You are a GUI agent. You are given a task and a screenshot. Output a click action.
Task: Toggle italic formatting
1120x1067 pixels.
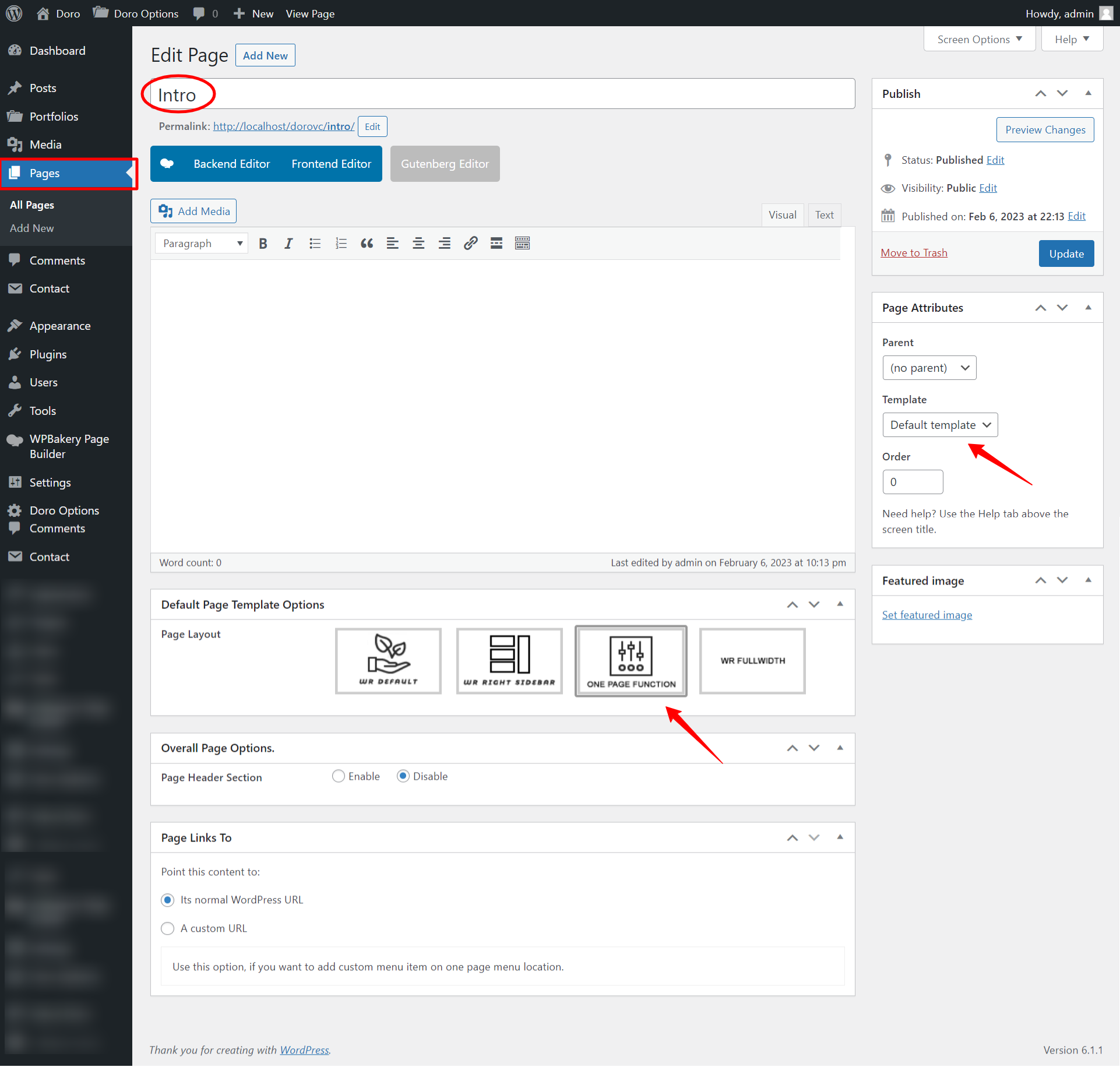click(x=288, y=244)
